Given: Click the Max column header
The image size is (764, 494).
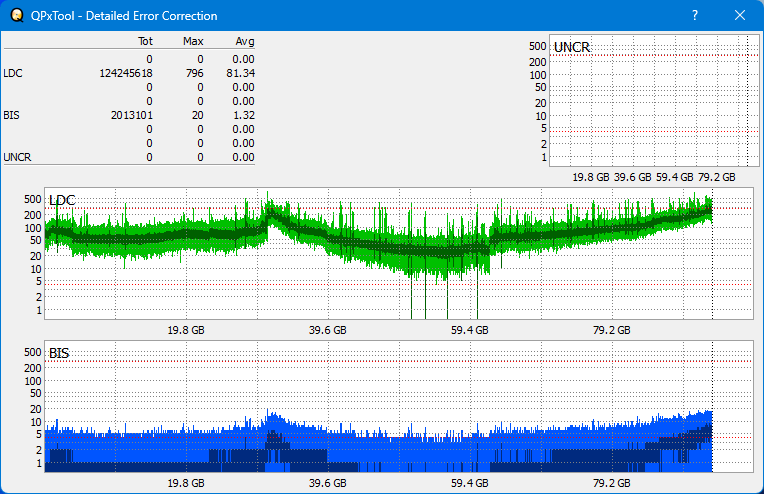Looking at the screenshot, I should click(193, 41).
